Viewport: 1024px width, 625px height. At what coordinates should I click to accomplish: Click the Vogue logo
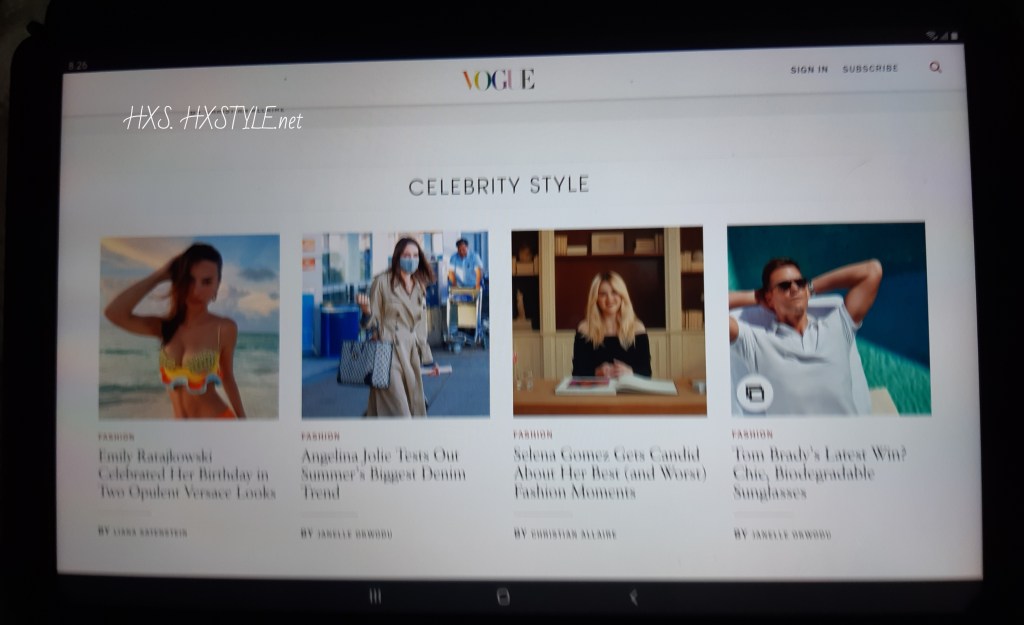[498, 80]
